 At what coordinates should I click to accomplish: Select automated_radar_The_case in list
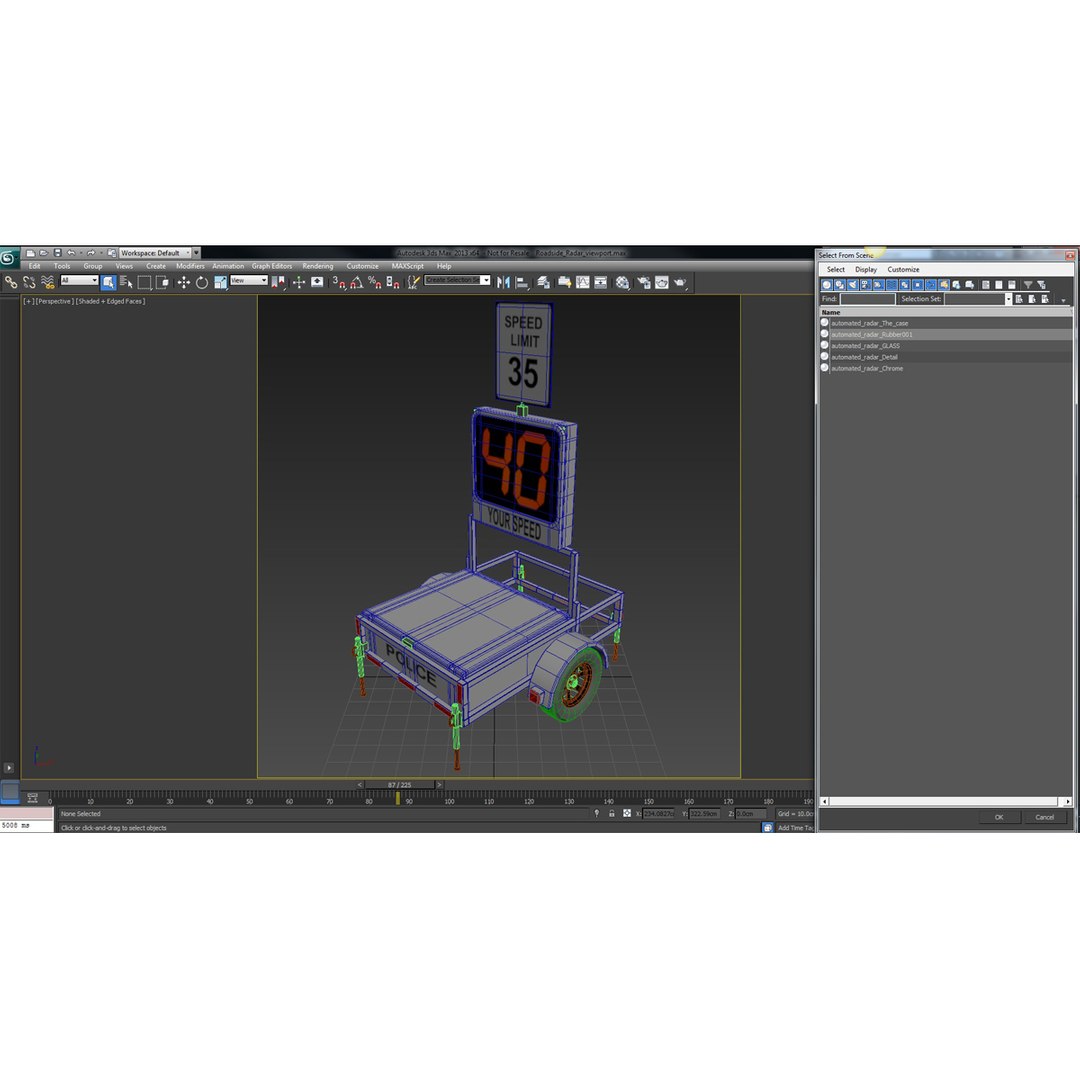946,323
